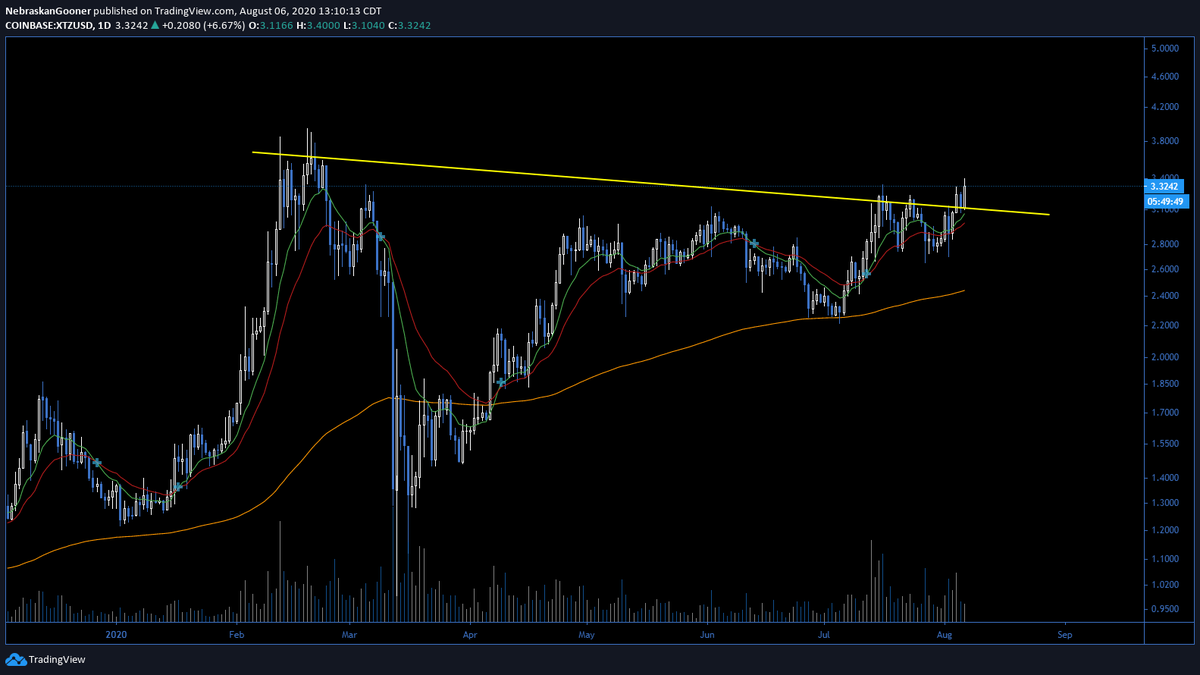Click the 3.8000 price axis label
1200x675 pixels.
point(1164,141)
